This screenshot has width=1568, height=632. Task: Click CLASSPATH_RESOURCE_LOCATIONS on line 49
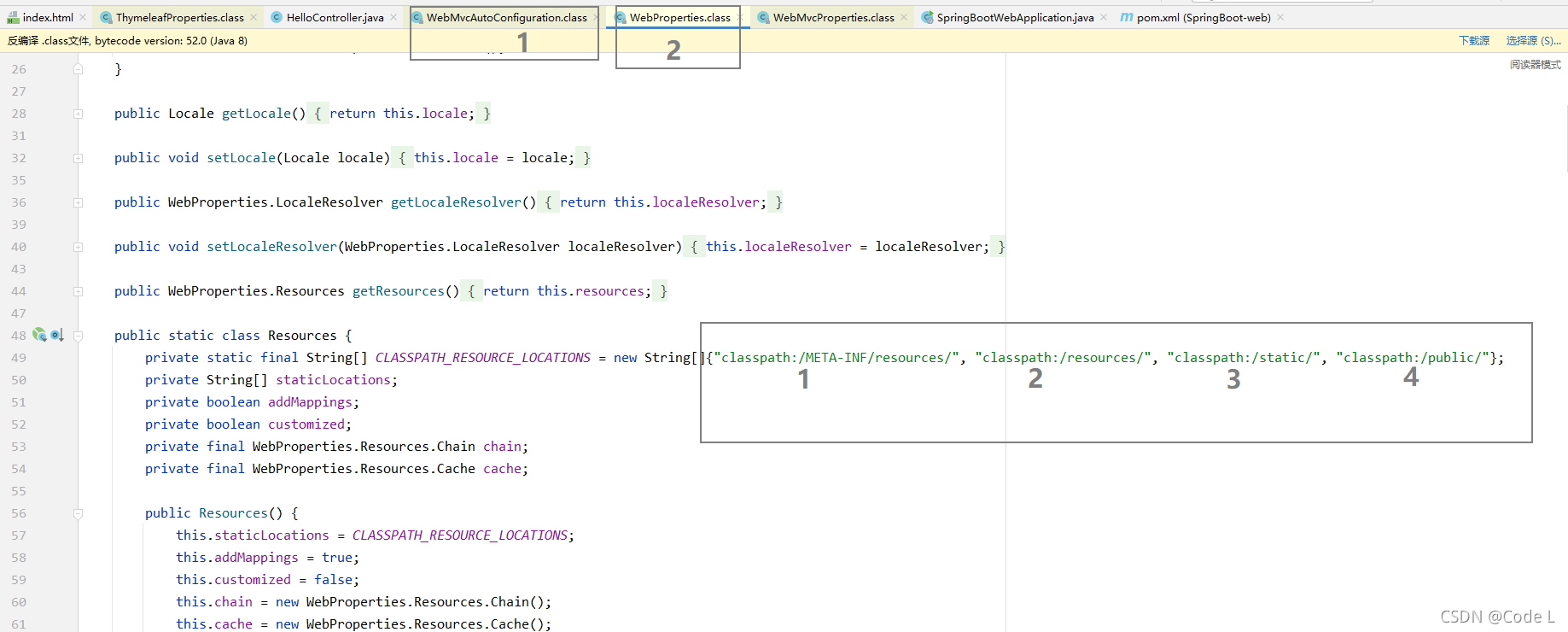point(483,358)
